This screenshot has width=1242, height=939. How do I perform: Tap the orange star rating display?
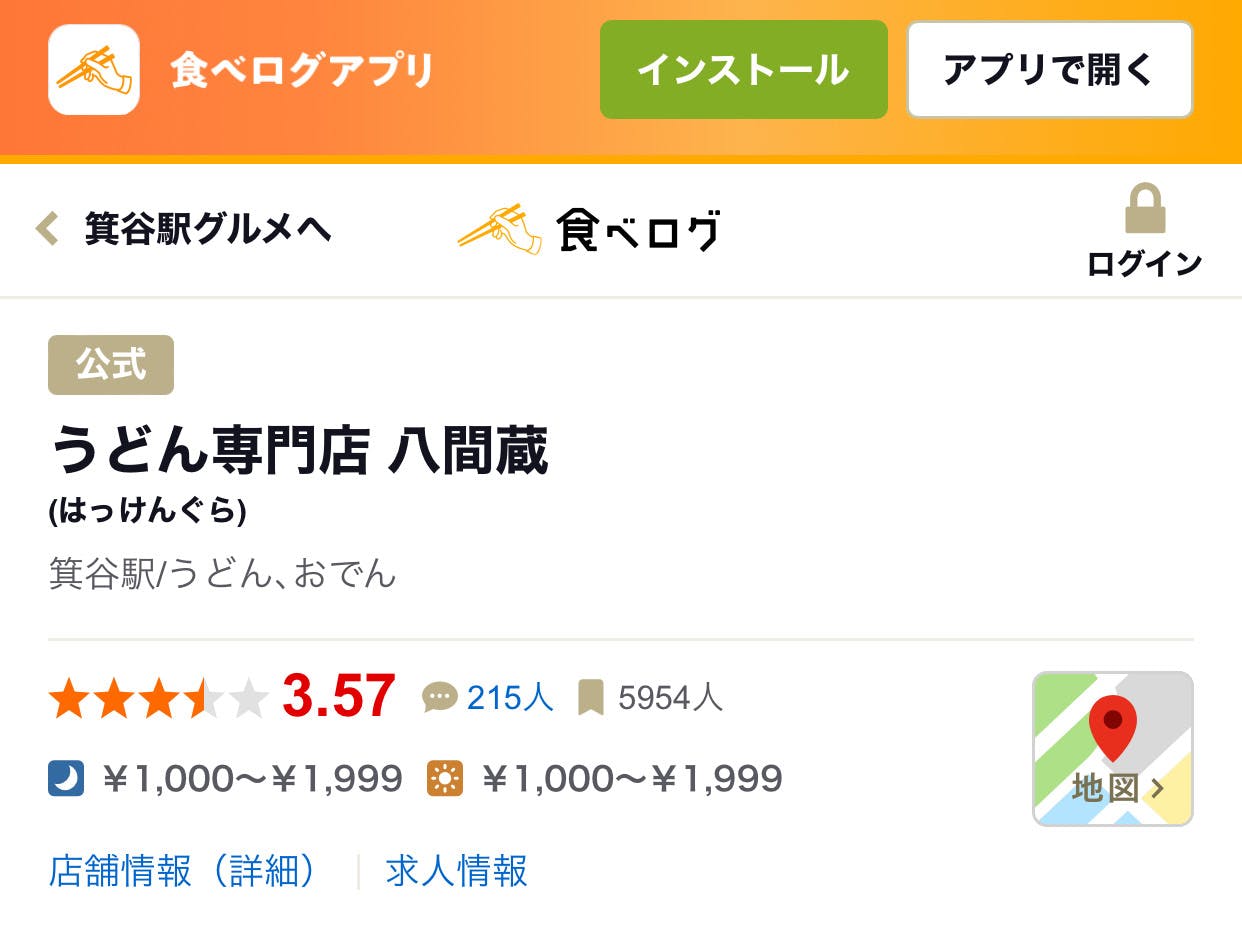(158, 698)
